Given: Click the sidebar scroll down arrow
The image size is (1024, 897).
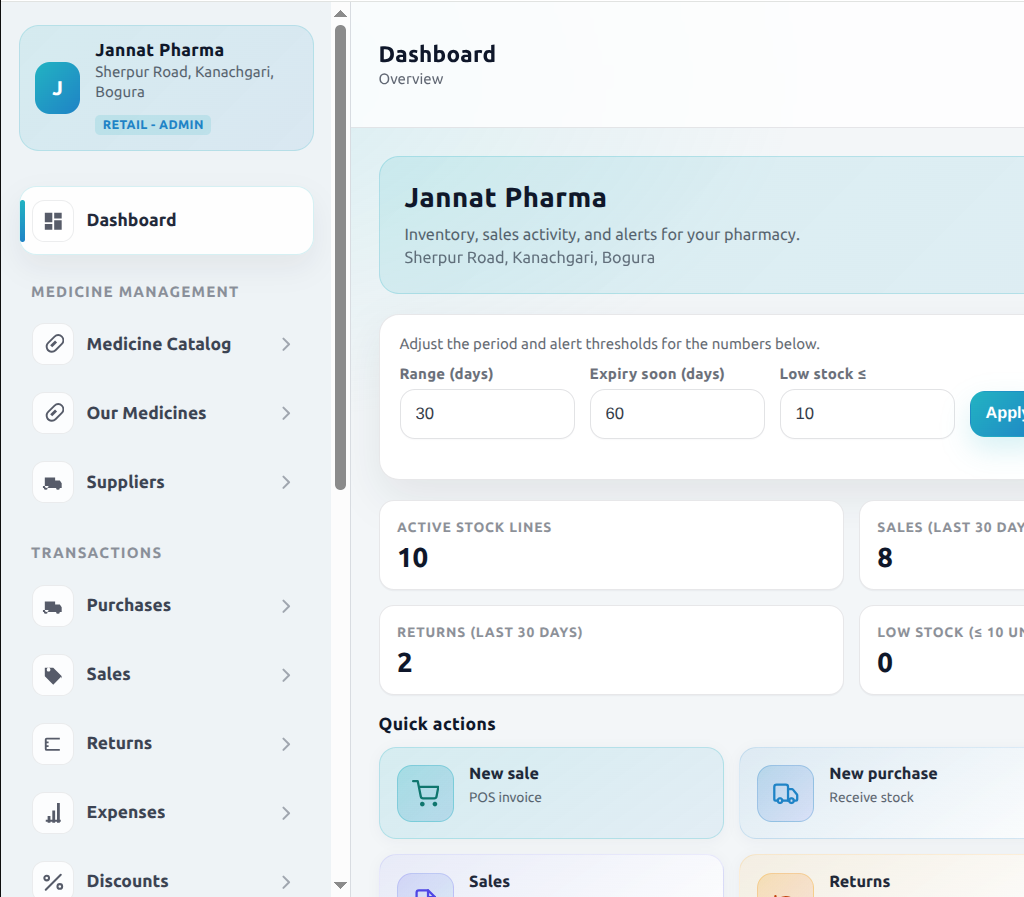Looking at the screenshot, I should coord(340,885).
